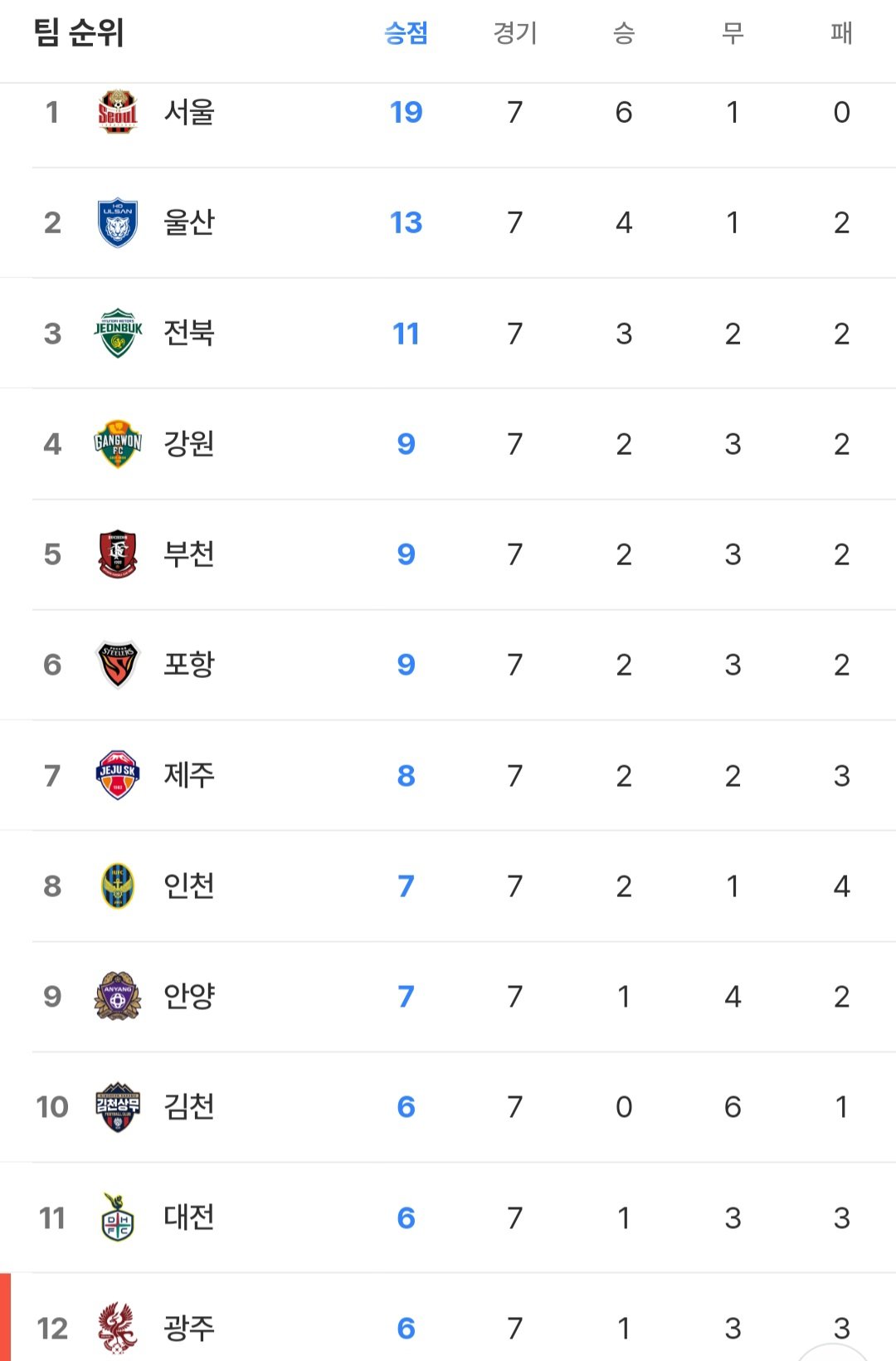Sort standings by 승 header
Viewport: 896px width, 1361px height.
[624, 33]
